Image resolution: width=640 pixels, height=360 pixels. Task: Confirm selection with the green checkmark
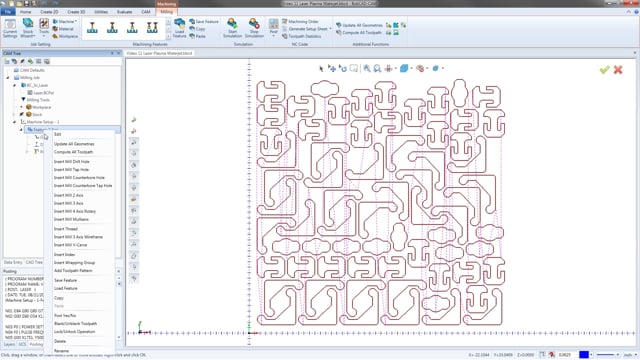click(604, 70)
